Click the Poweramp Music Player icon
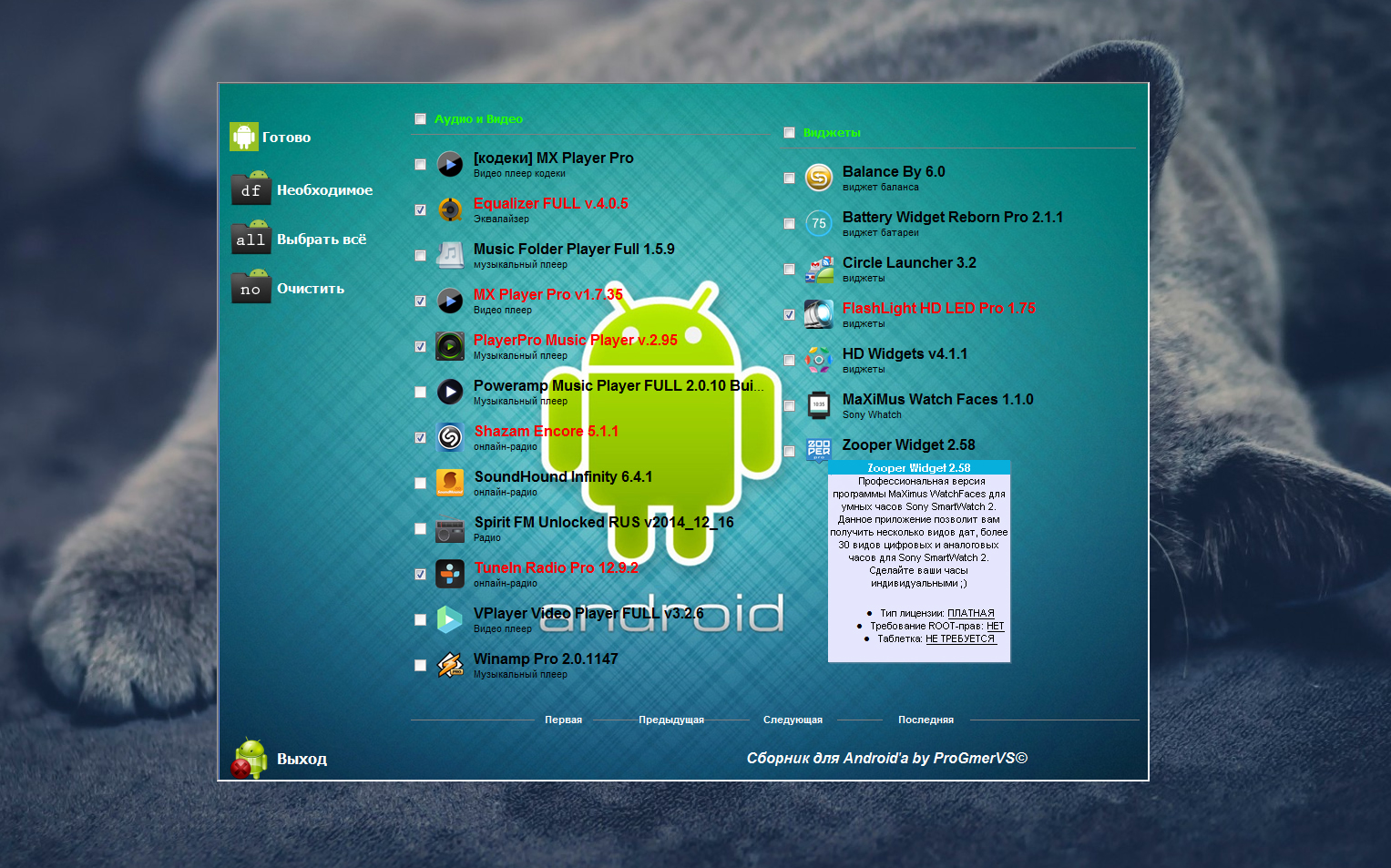This screenshot has height=868, width=1391. tap(450, 392)
